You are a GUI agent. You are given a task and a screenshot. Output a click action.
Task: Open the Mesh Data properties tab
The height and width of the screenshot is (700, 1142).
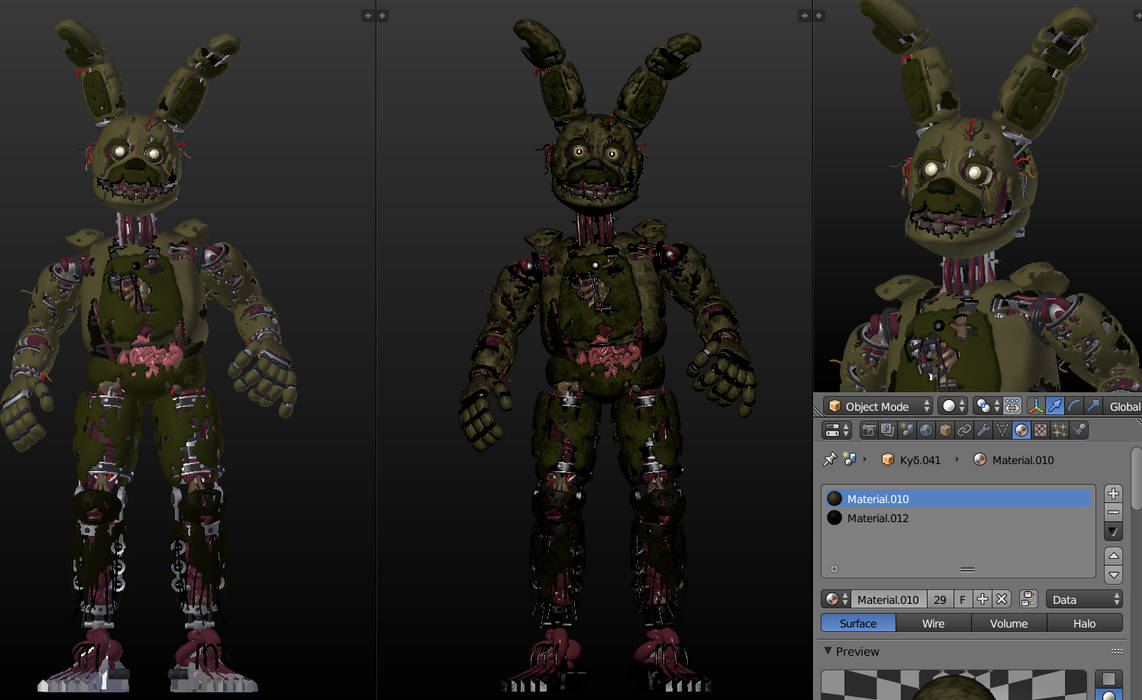pyautogui.click(x=1002, y=430)
